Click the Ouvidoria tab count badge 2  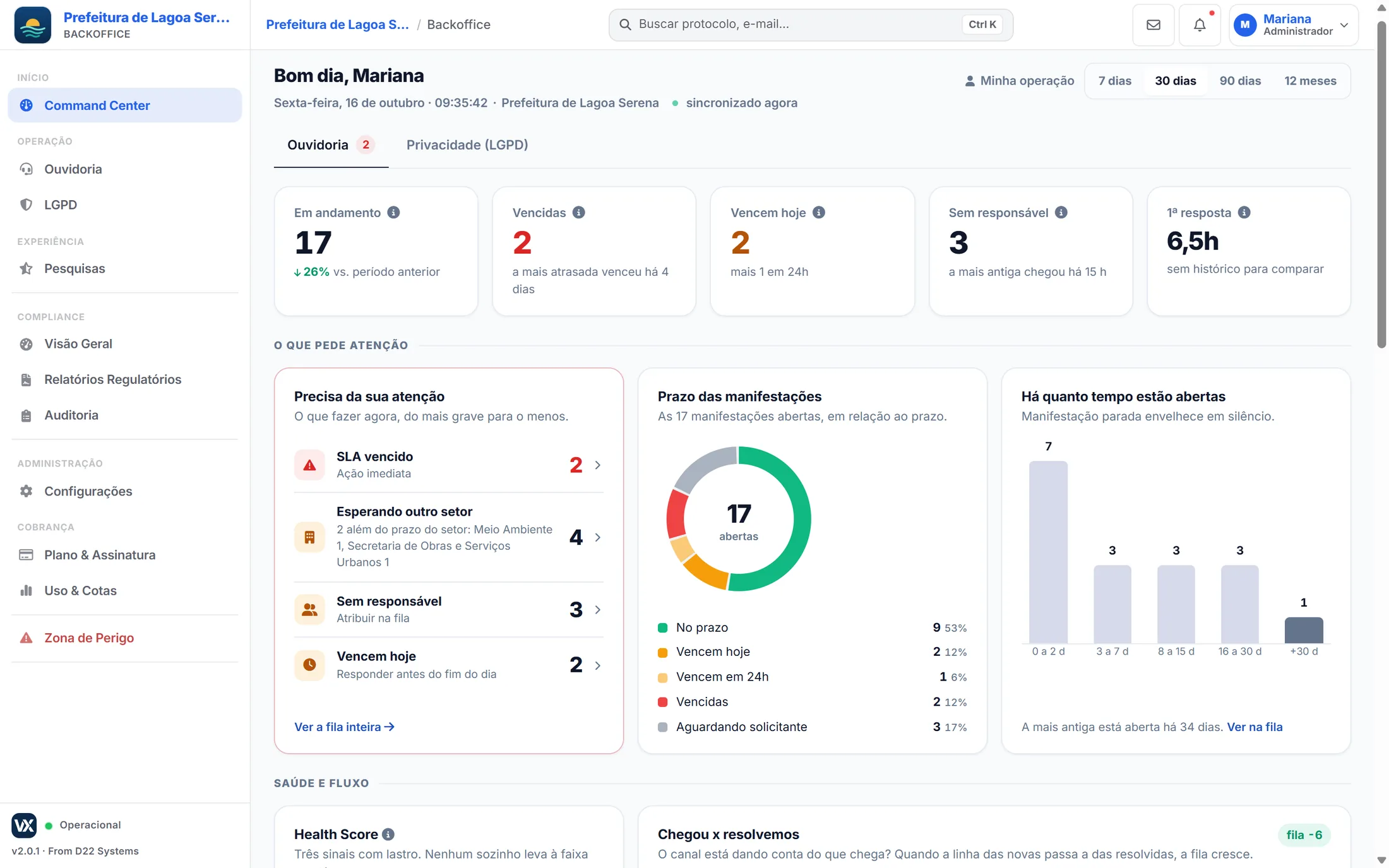[365, 145]
